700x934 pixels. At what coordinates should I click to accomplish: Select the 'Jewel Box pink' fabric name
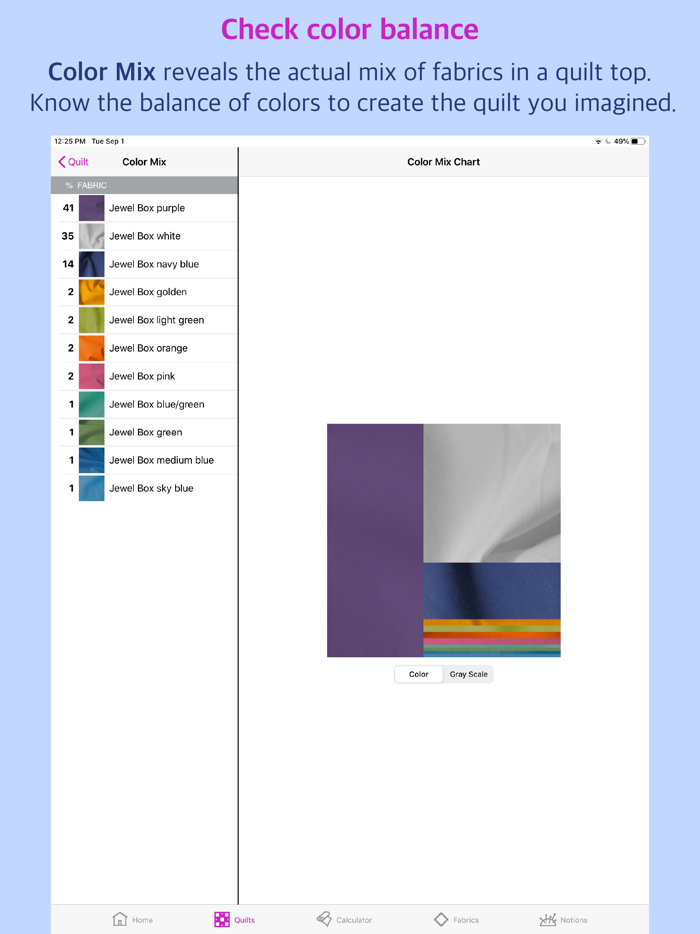[x=142, y=376]
